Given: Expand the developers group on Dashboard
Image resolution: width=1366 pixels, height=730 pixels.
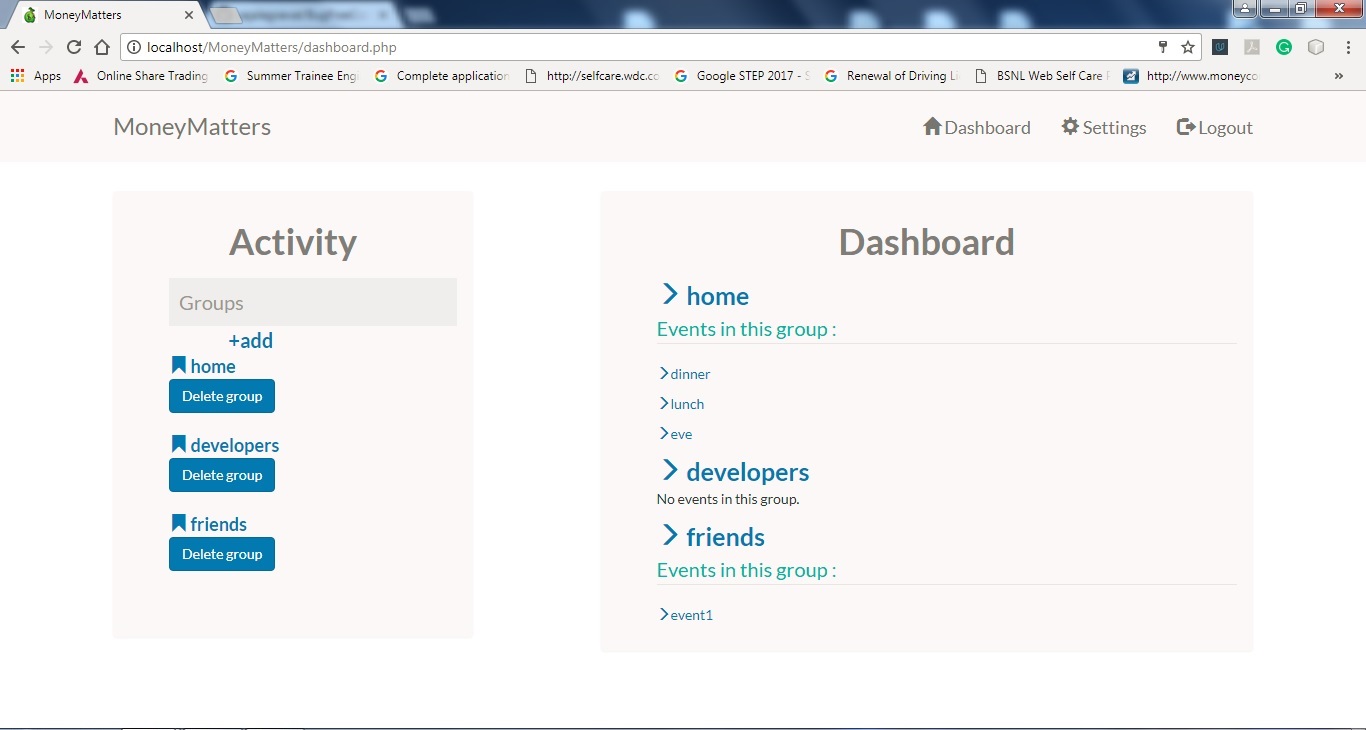Looking at the screenshot, I should (735, 471).
